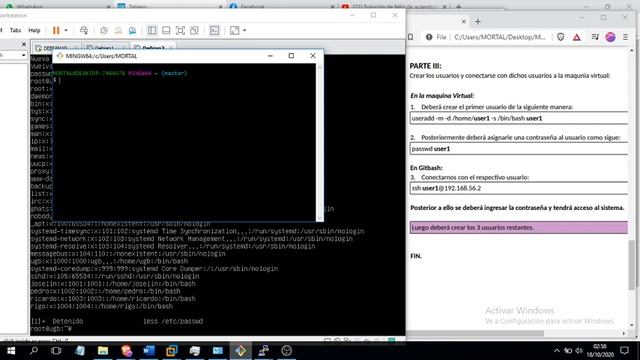Click the site info icon beside File in address bar
The width and height of the screenshot is (640, 360).
click(x=429, y=37)
